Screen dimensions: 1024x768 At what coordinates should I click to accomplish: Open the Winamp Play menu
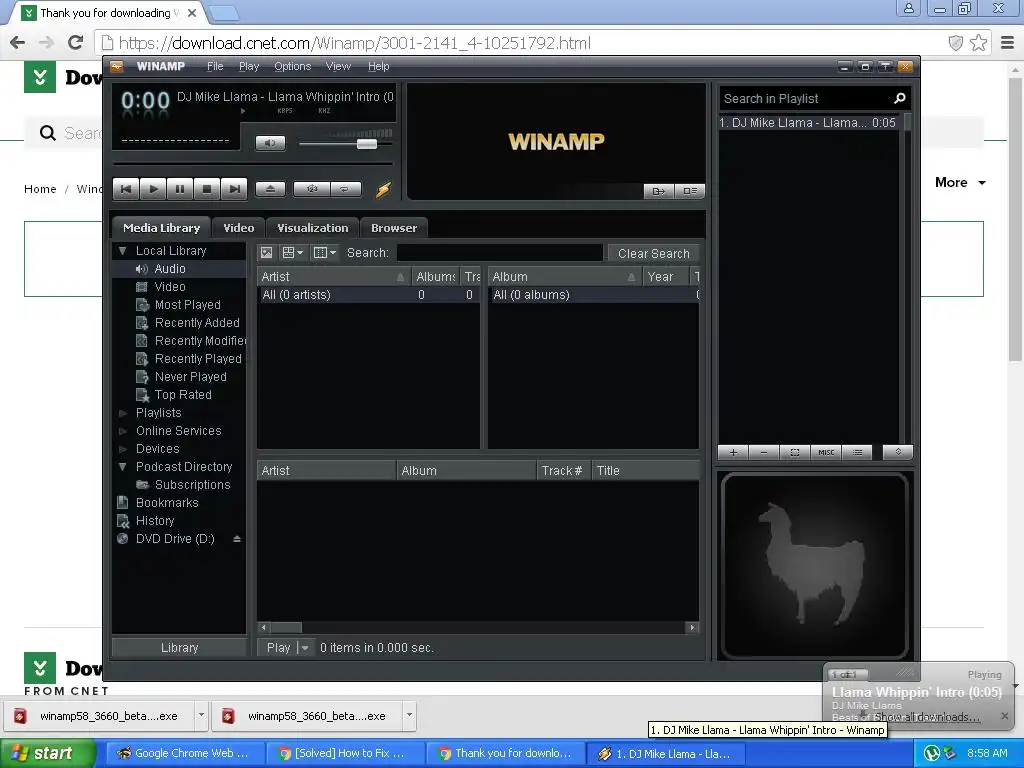pos(249,66)
